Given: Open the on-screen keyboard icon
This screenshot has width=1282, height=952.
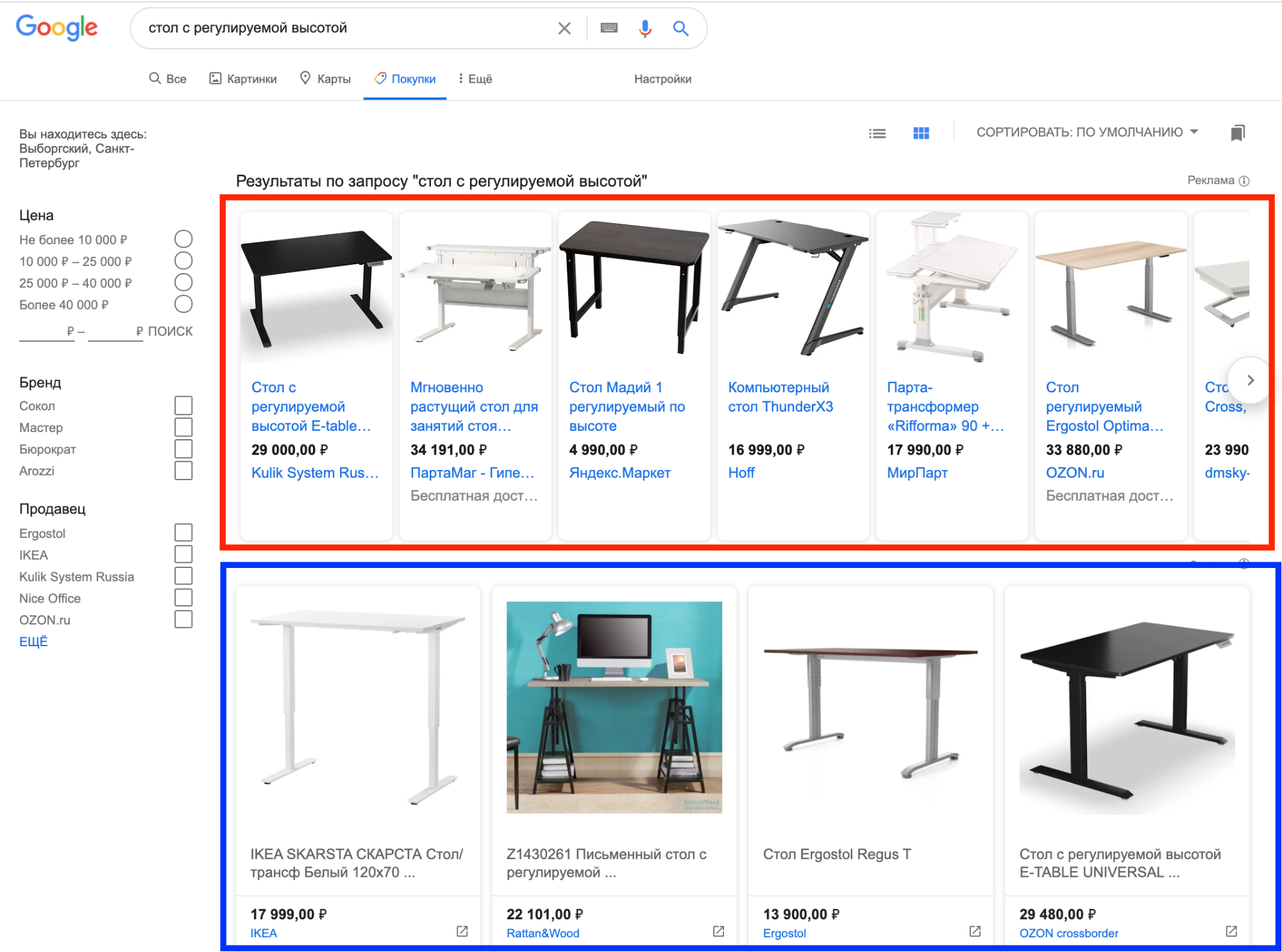Looking at the screenshot, I should 609,28.
